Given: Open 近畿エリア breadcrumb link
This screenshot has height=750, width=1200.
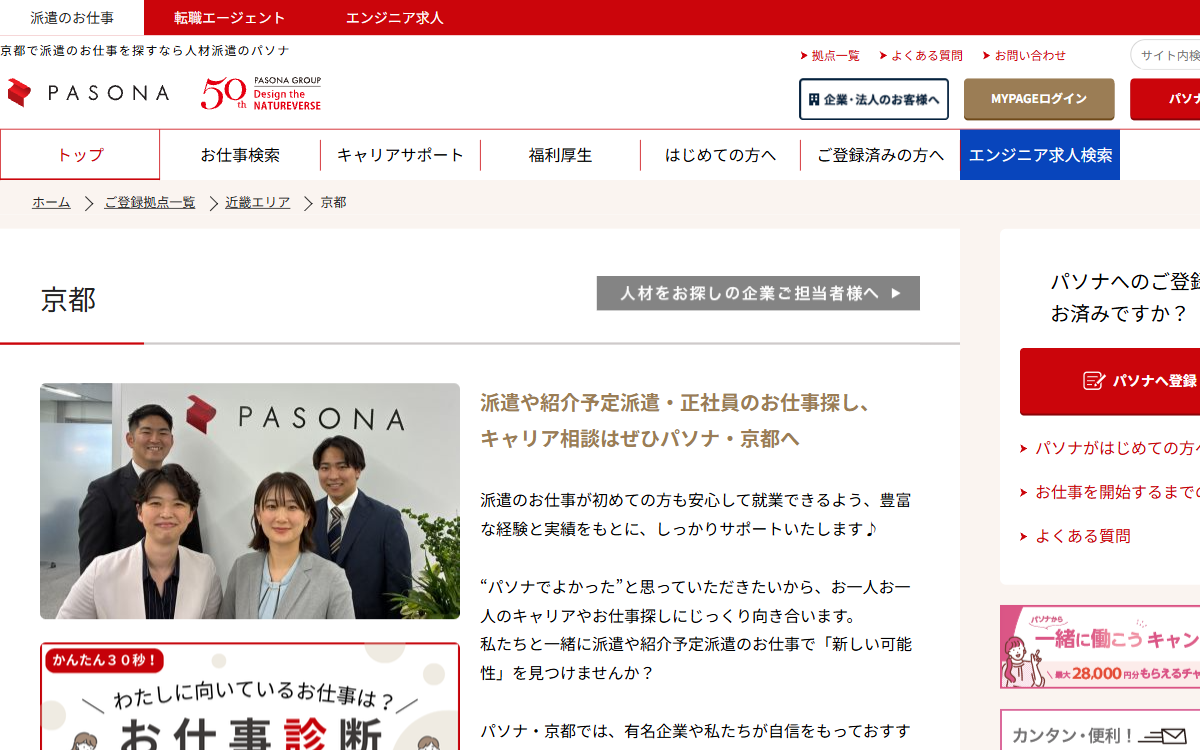Looking at the screenshot, I should point(258,203).
